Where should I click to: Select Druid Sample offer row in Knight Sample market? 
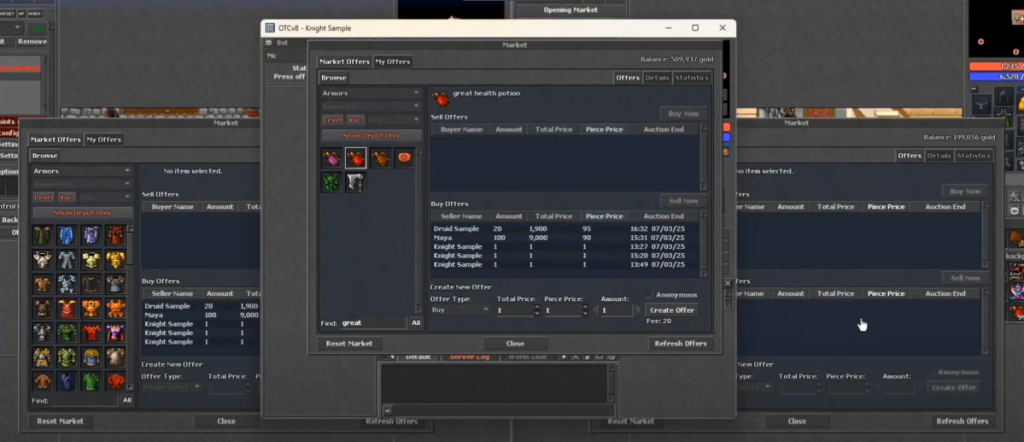click(564, 229)
